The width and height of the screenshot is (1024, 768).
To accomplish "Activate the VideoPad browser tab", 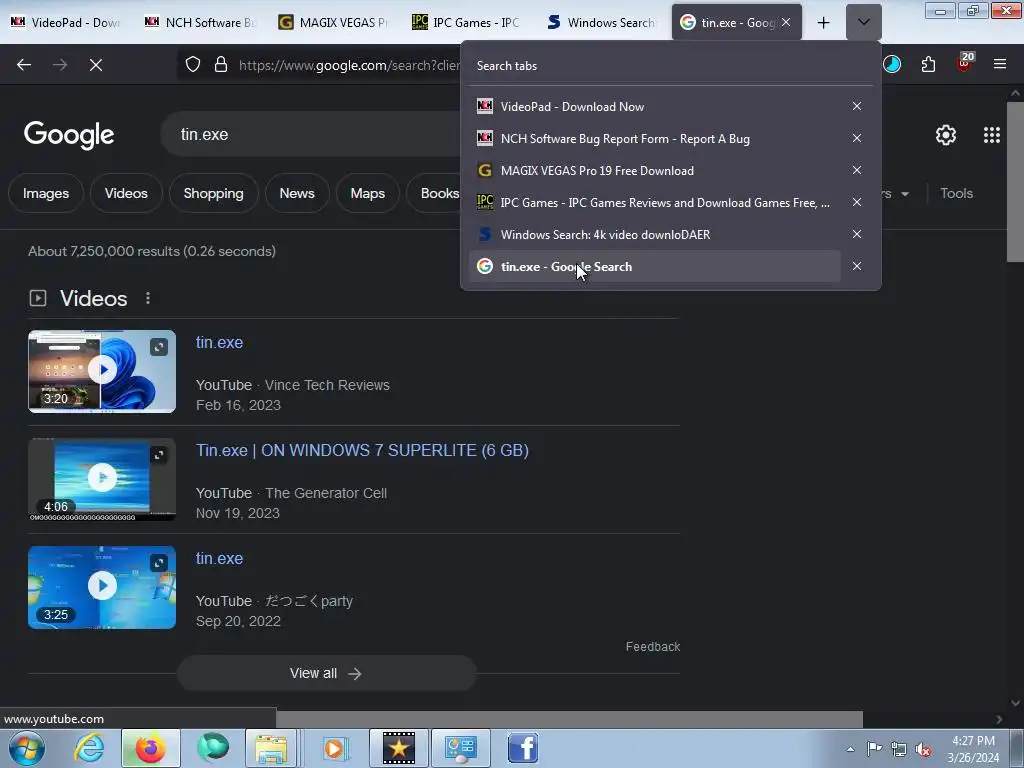I will (x=66, y=22).
